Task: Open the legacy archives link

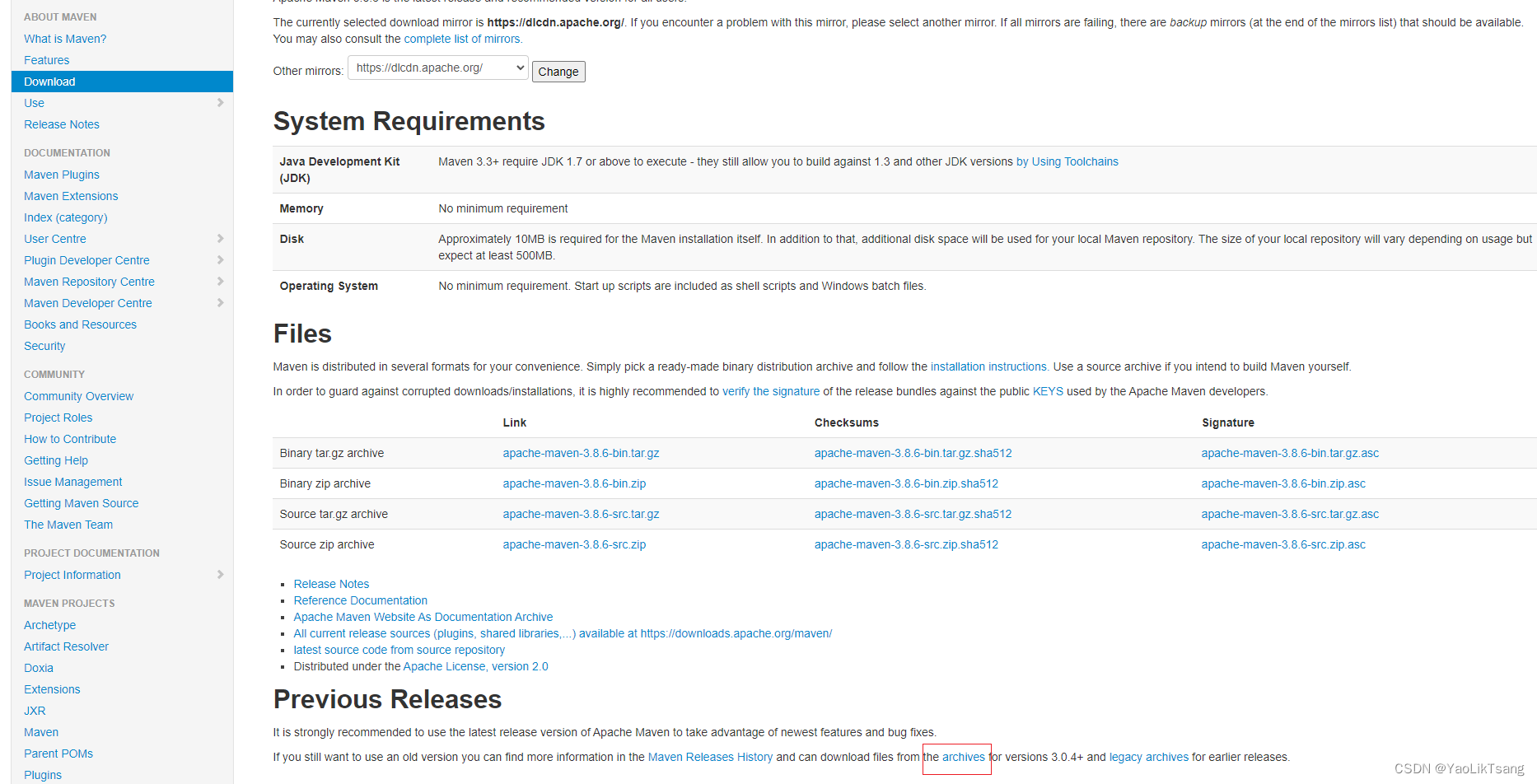Action: coord(1149,757)
